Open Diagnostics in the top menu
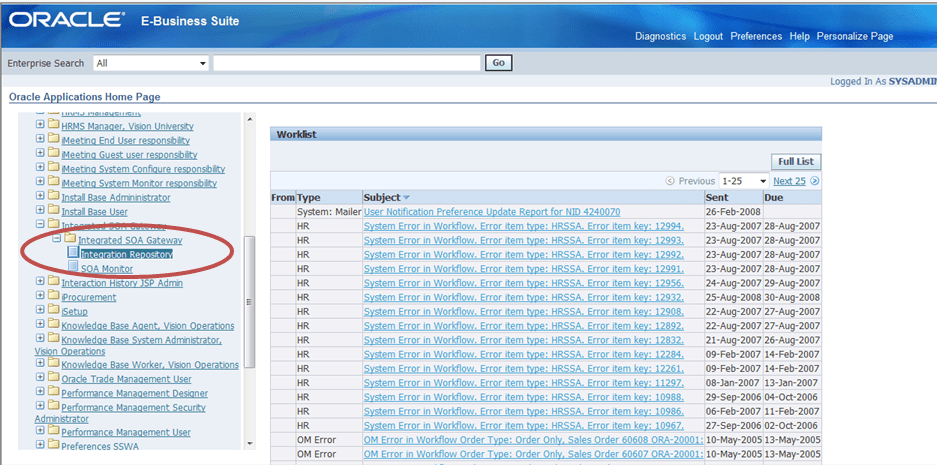 tap(660, 36)
